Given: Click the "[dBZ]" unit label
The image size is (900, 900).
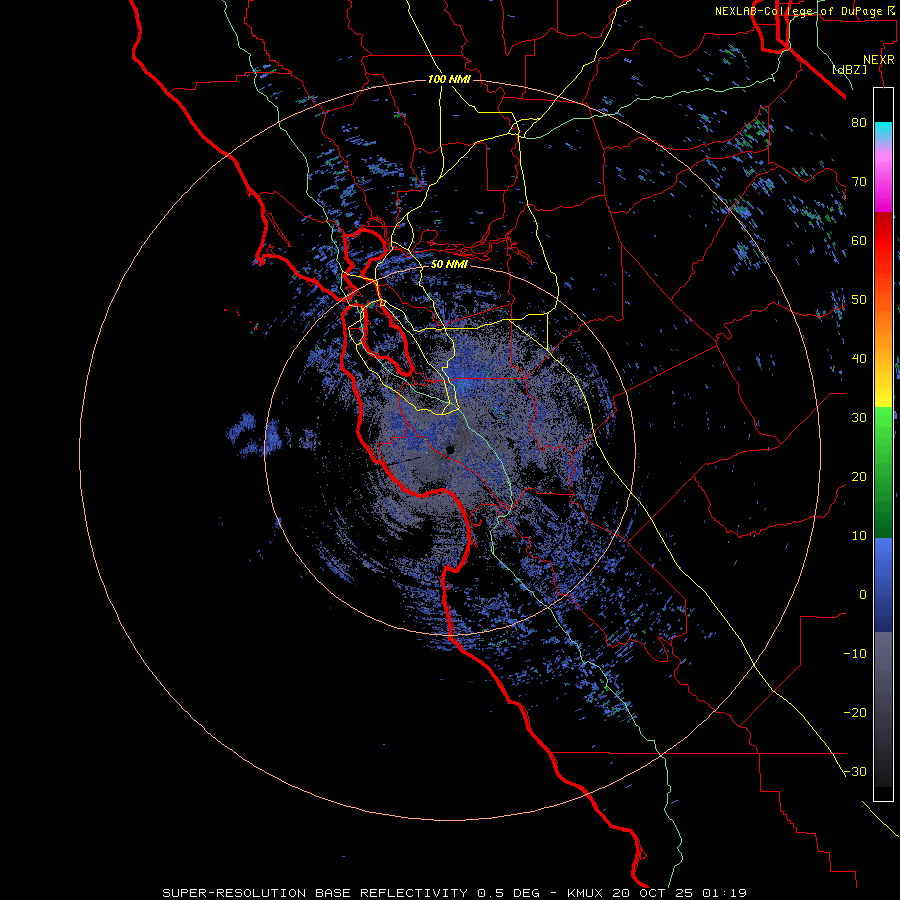Looking at the screenshot, I should [x=849, y=70].
